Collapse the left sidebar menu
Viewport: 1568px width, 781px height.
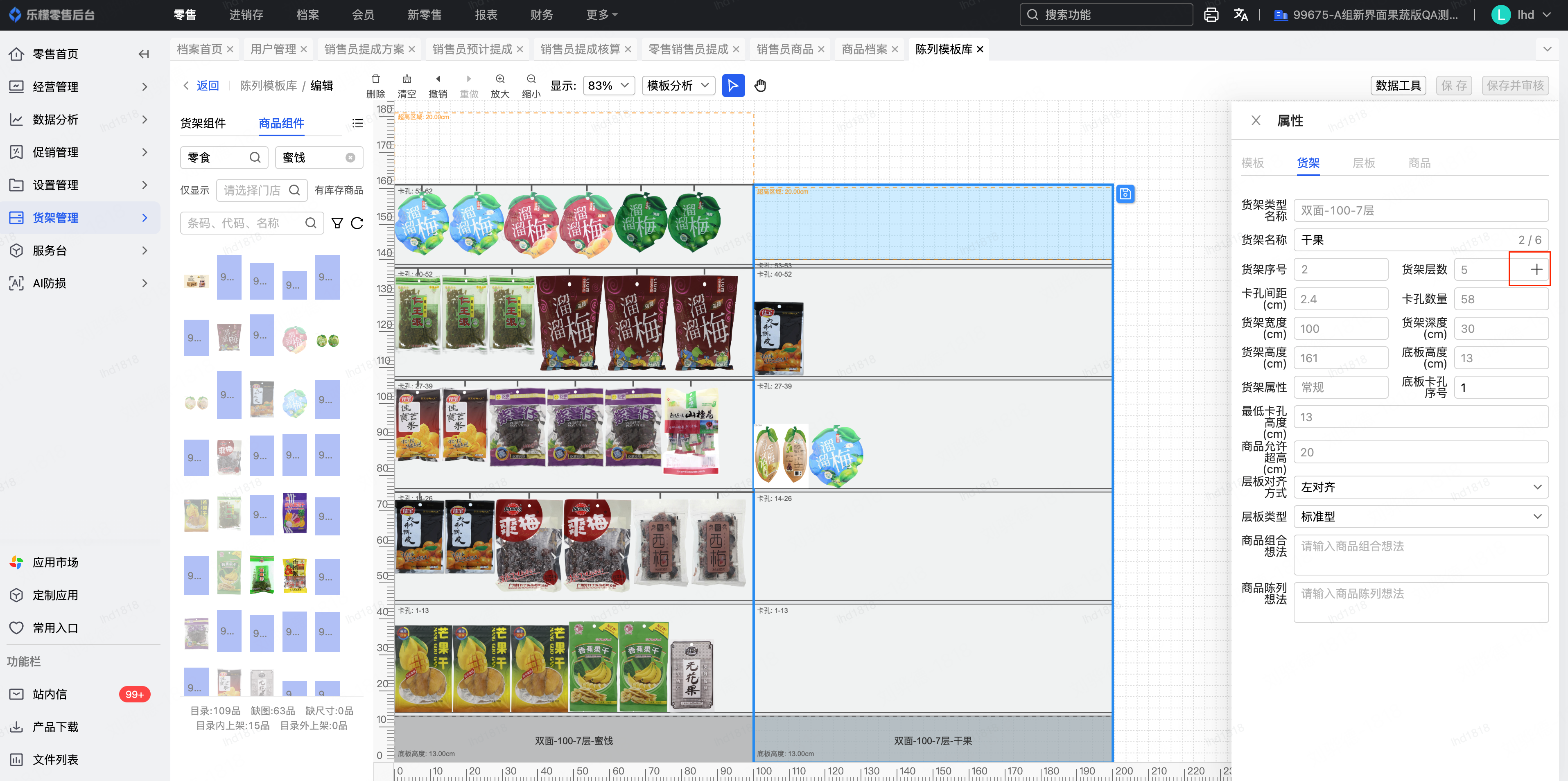coord(144,54)
